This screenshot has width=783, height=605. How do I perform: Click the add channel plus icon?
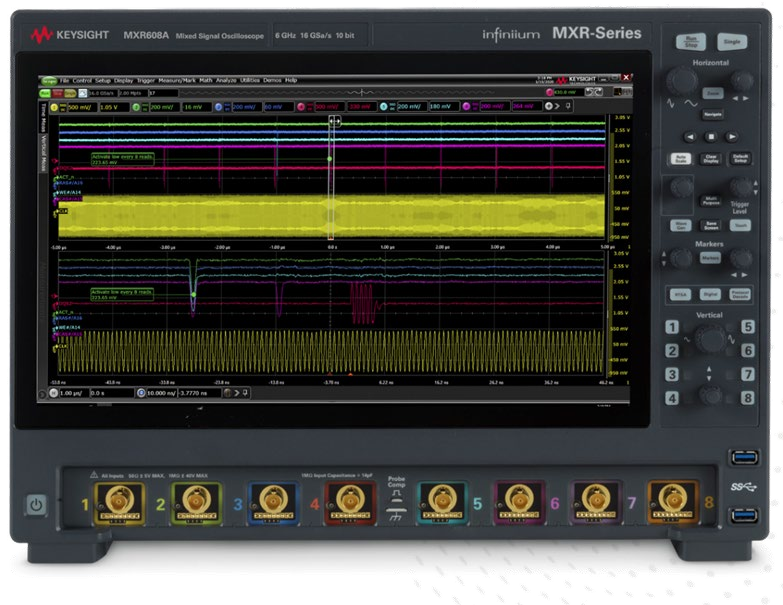549,106
